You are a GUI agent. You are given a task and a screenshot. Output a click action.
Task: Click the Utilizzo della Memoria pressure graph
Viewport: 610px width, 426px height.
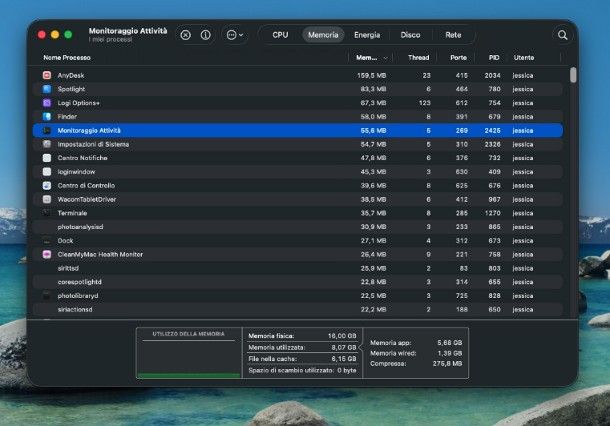189,360
